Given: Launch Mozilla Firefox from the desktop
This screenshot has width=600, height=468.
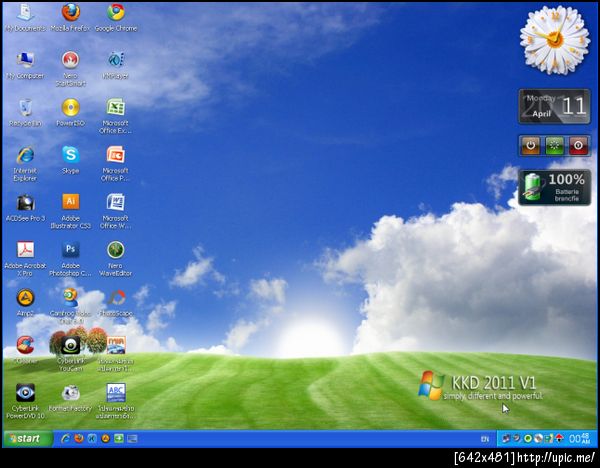Looking at the screenshot, I should [71, 17].
